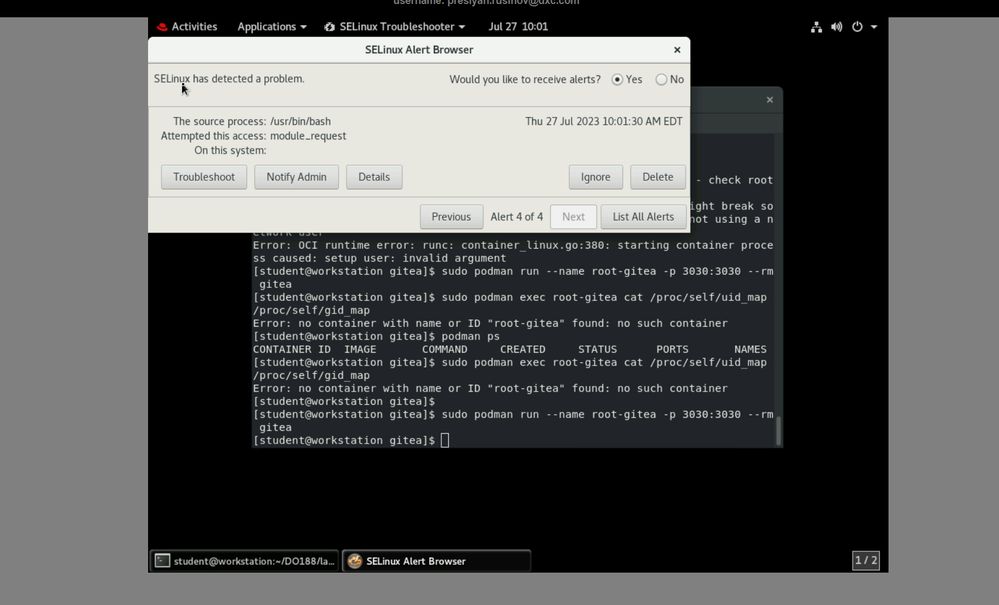Close the SELinux Alert Browser window
Viewport: 999px width, 605px height.
(677, 50)
